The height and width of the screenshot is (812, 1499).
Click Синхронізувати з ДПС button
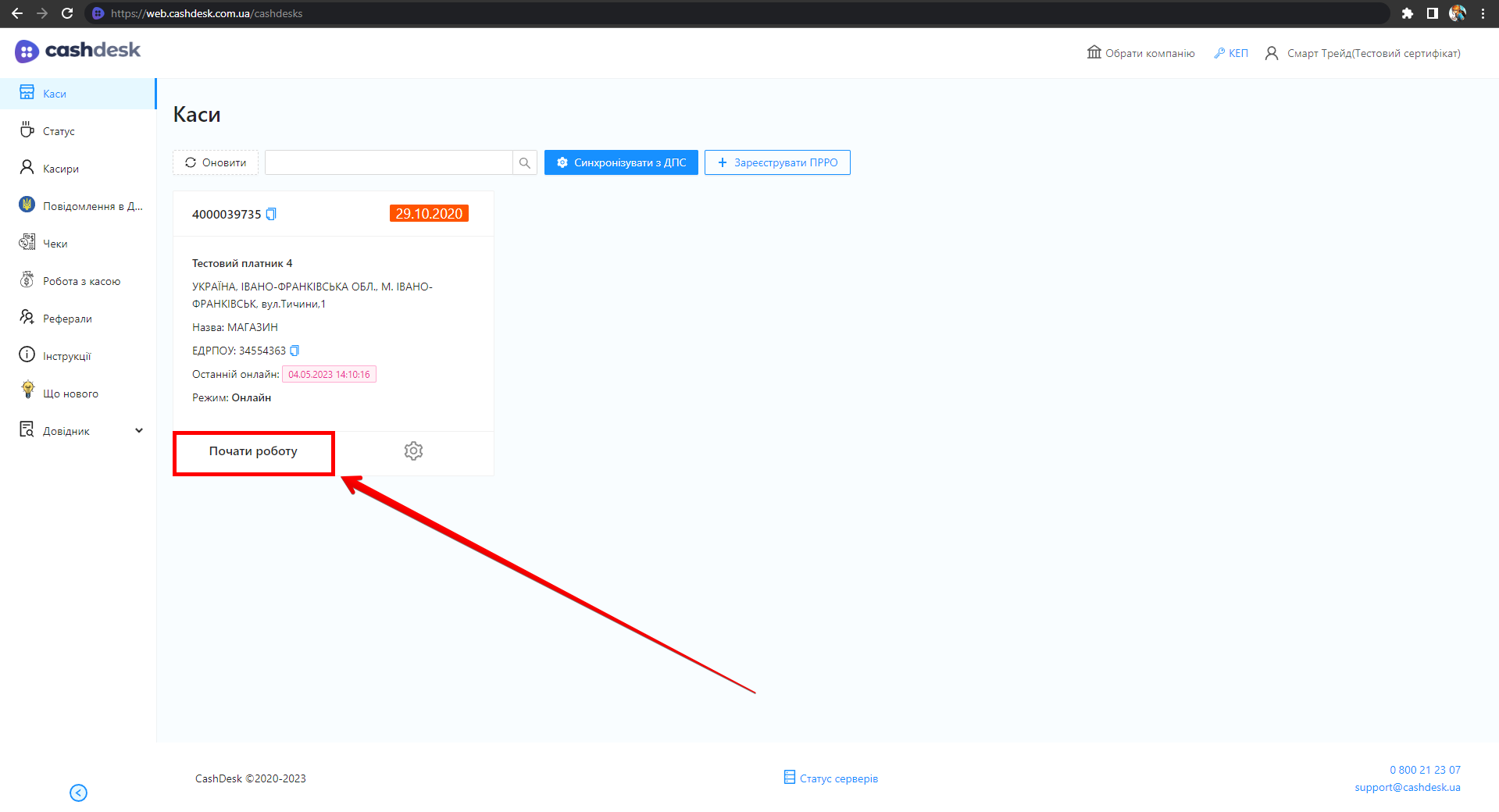(x=621, y=162)
